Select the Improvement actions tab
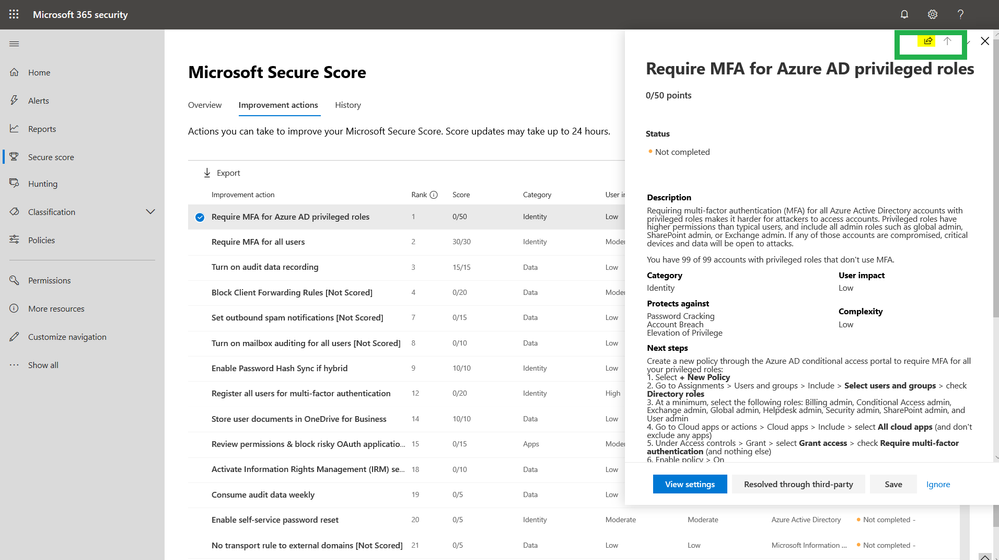 coord(278,105)
